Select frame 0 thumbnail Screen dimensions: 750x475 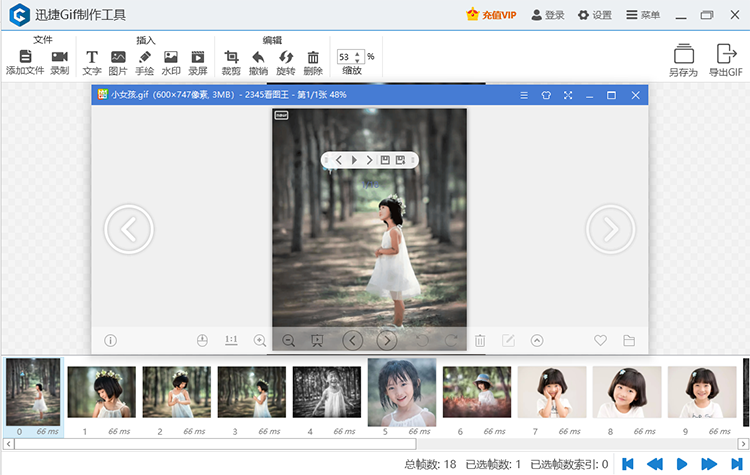click(33, 392)
